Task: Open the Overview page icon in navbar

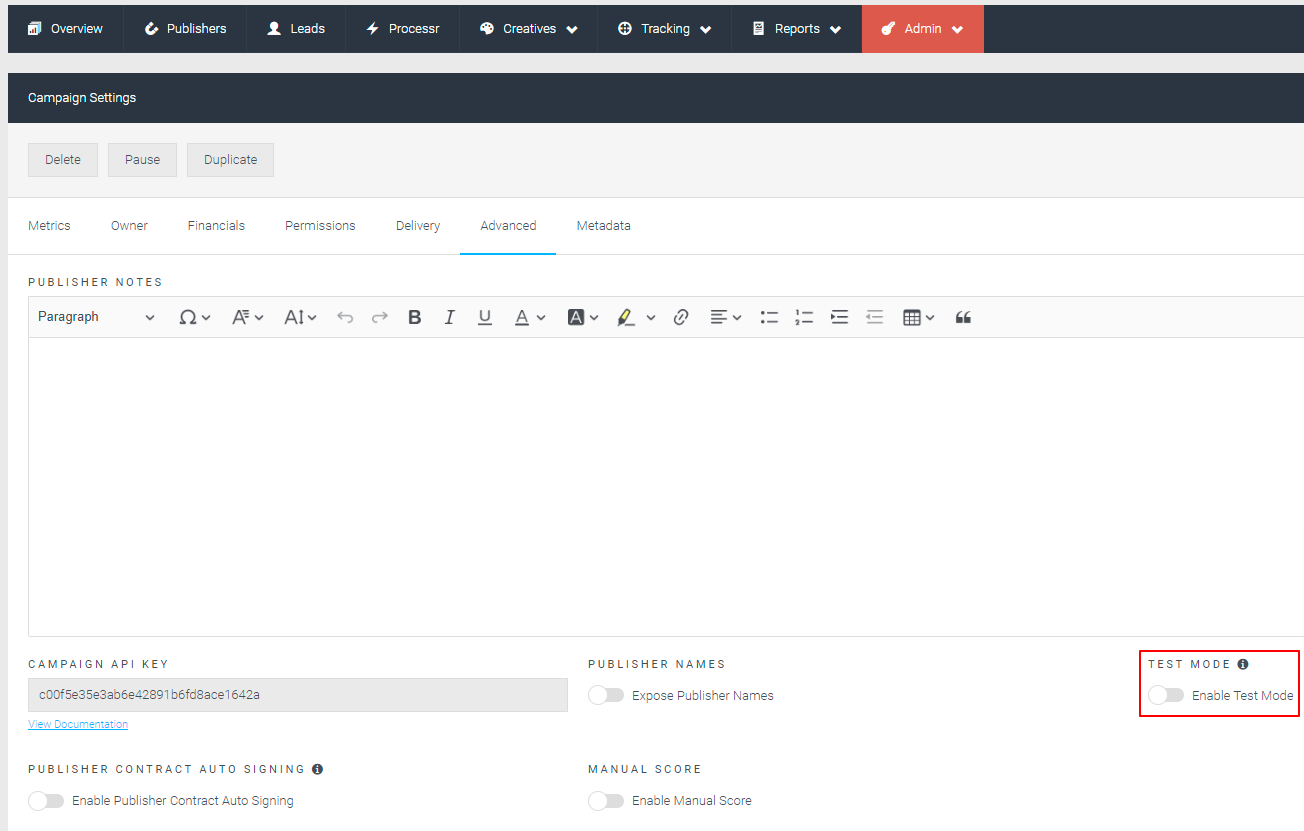Action: (35, 29)
